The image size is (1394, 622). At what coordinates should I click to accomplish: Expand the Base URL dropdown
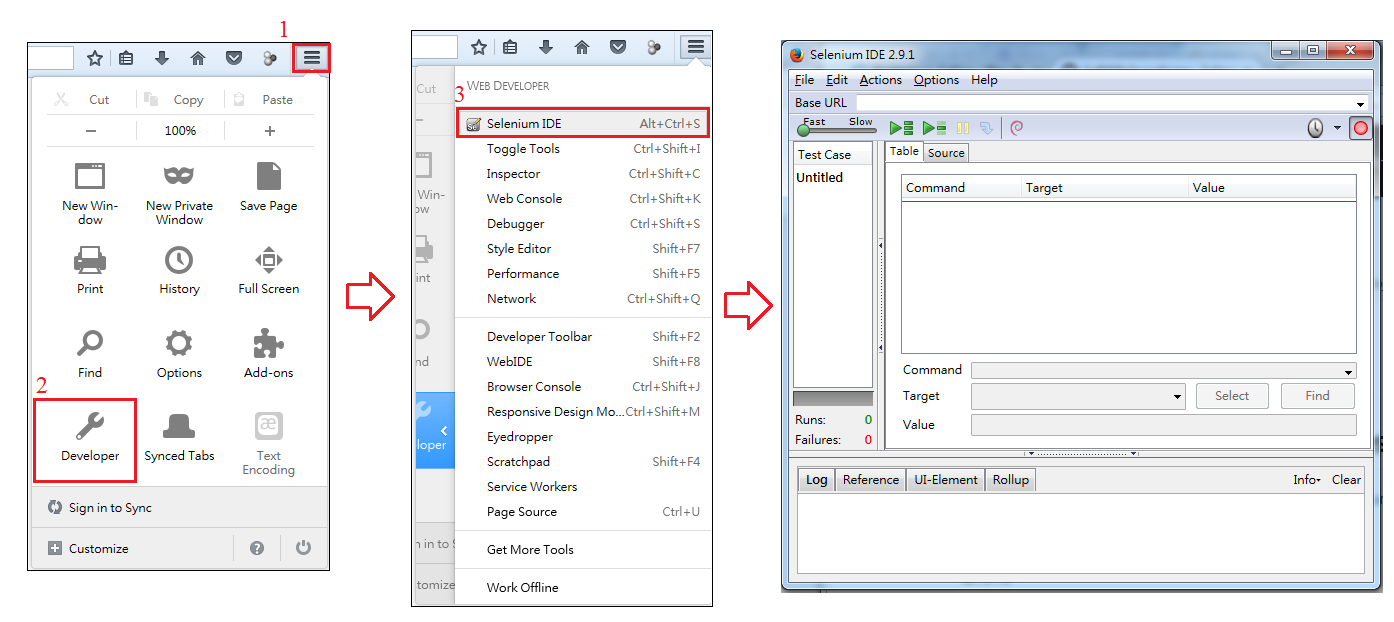coord(1361,104)
